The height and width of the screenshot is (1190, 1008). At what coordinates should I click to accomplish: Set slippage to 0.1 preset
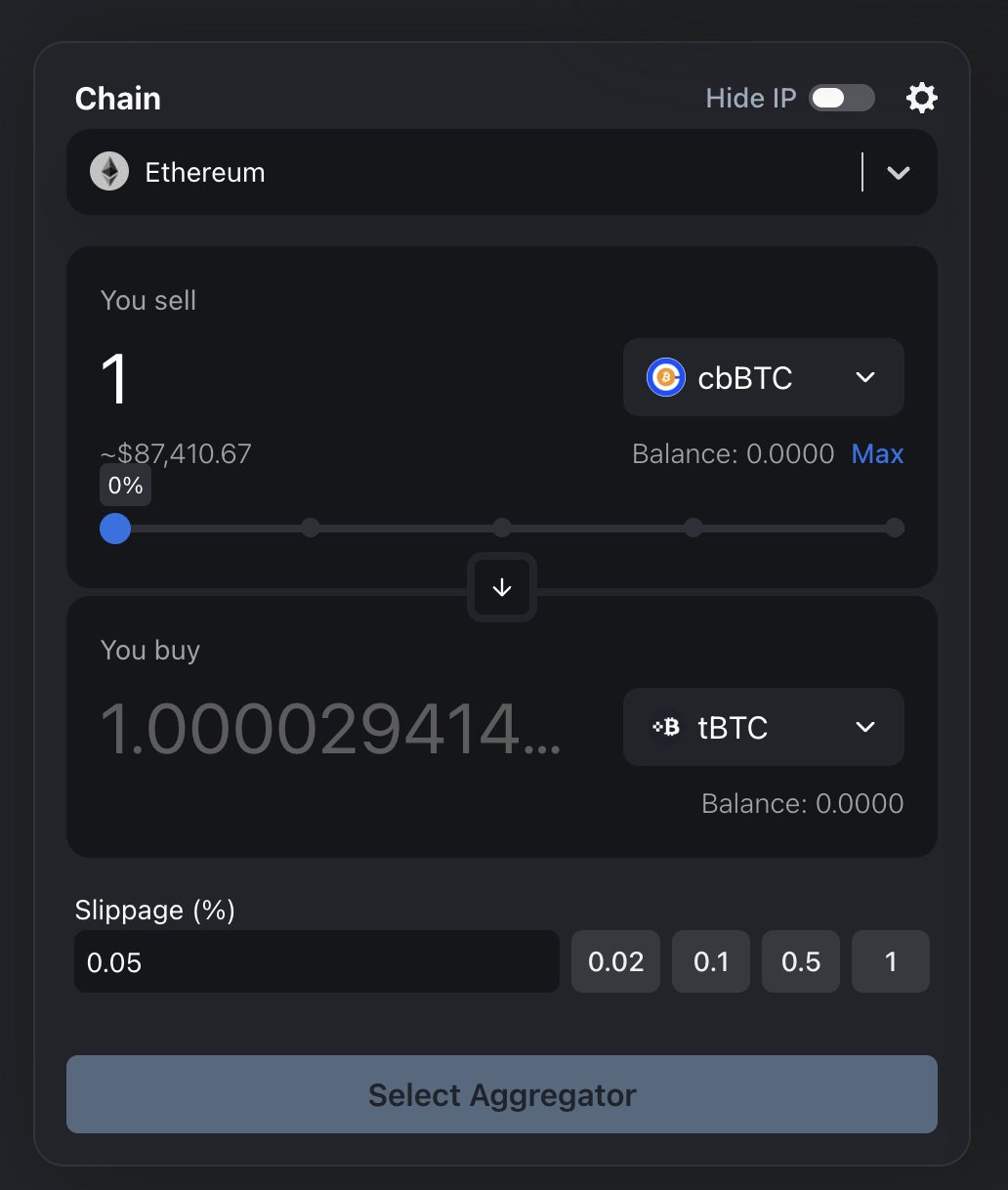point(711,962)
